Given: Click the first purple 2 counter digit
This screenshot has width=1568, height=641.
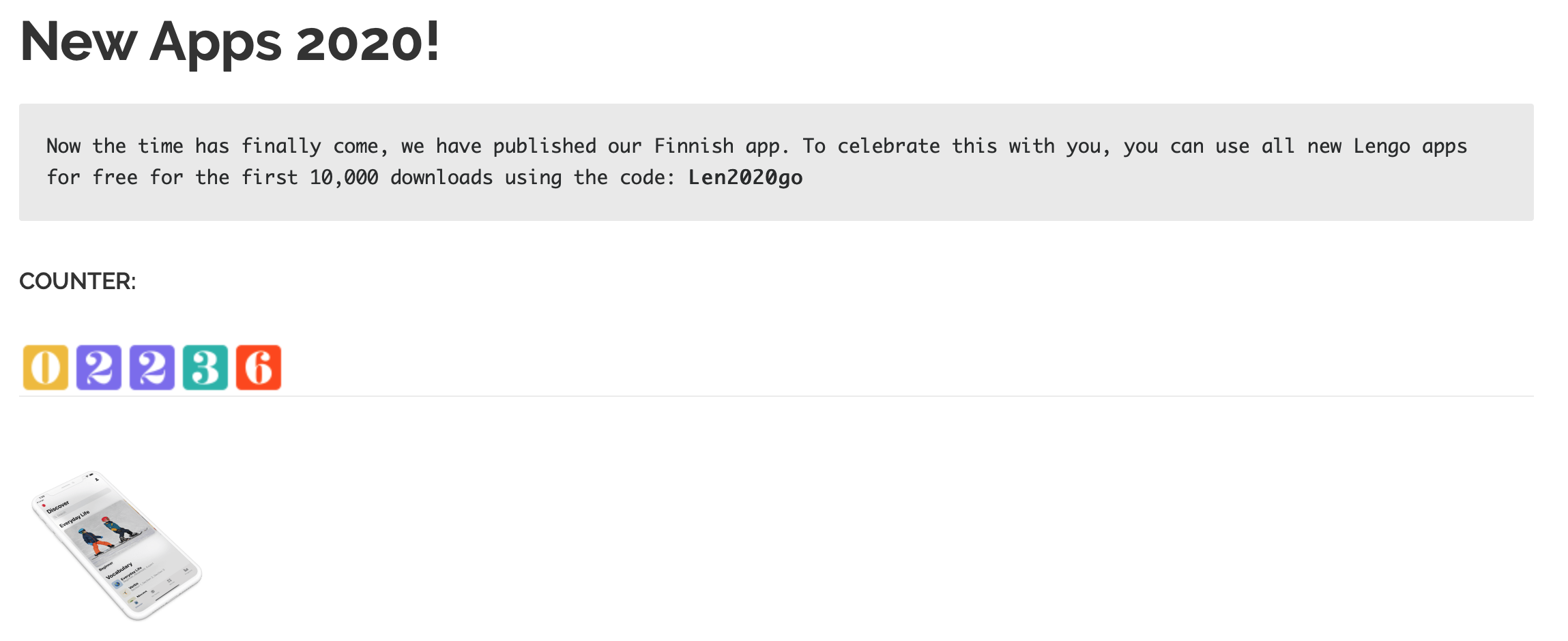Looking at the screenshot, I should click(x=99, y=368).
